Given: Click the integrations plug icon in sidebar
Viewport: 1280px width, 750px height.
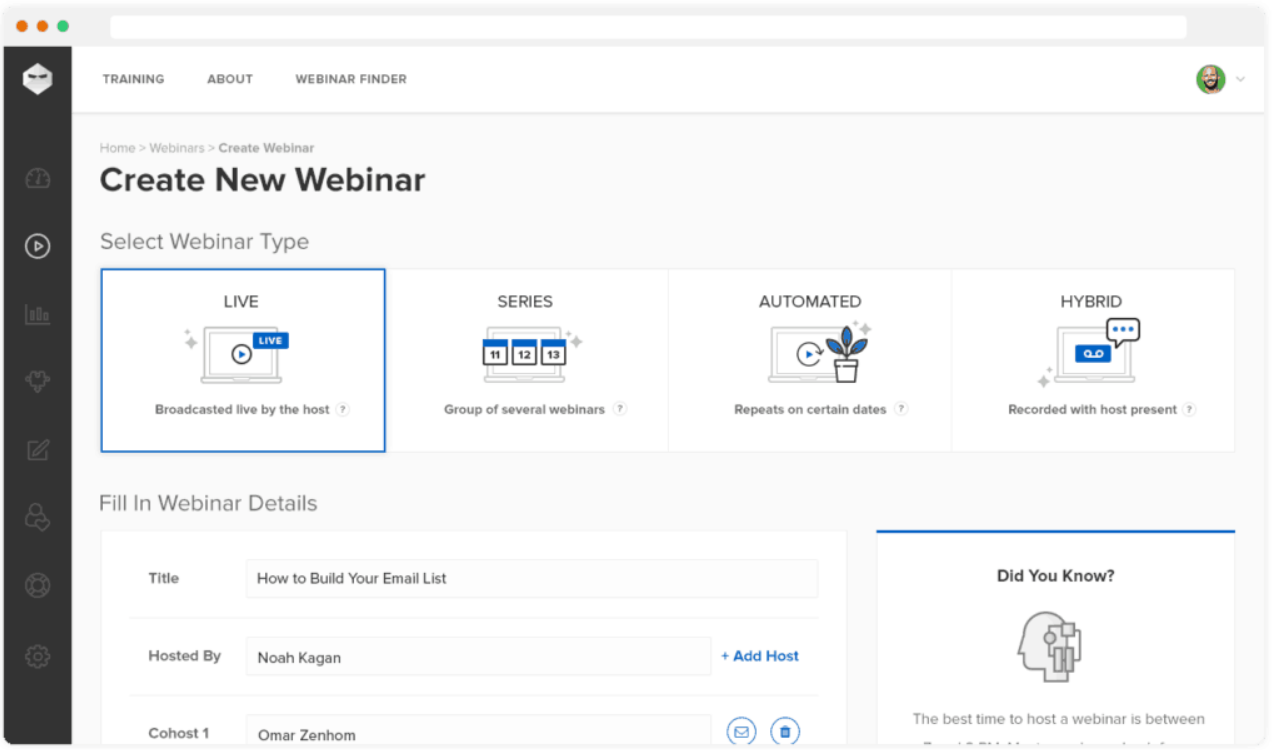Looking at the screenshot, I should click(37, 381).
